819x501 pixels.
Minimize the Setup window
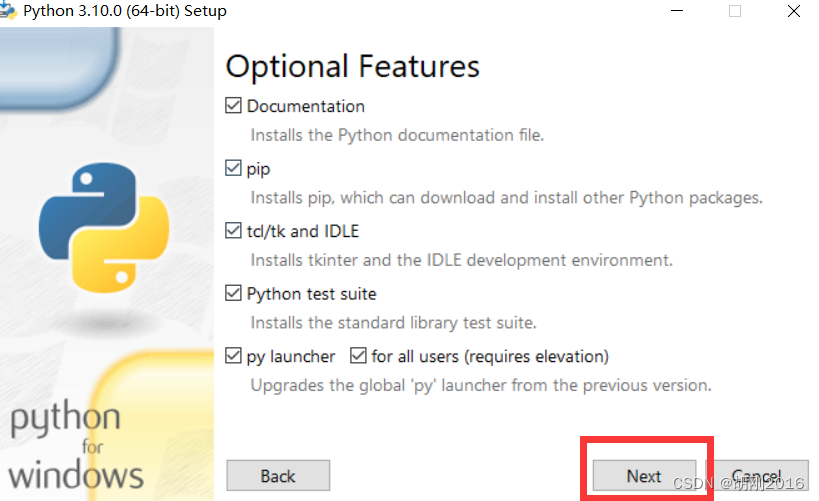point(677,10)
